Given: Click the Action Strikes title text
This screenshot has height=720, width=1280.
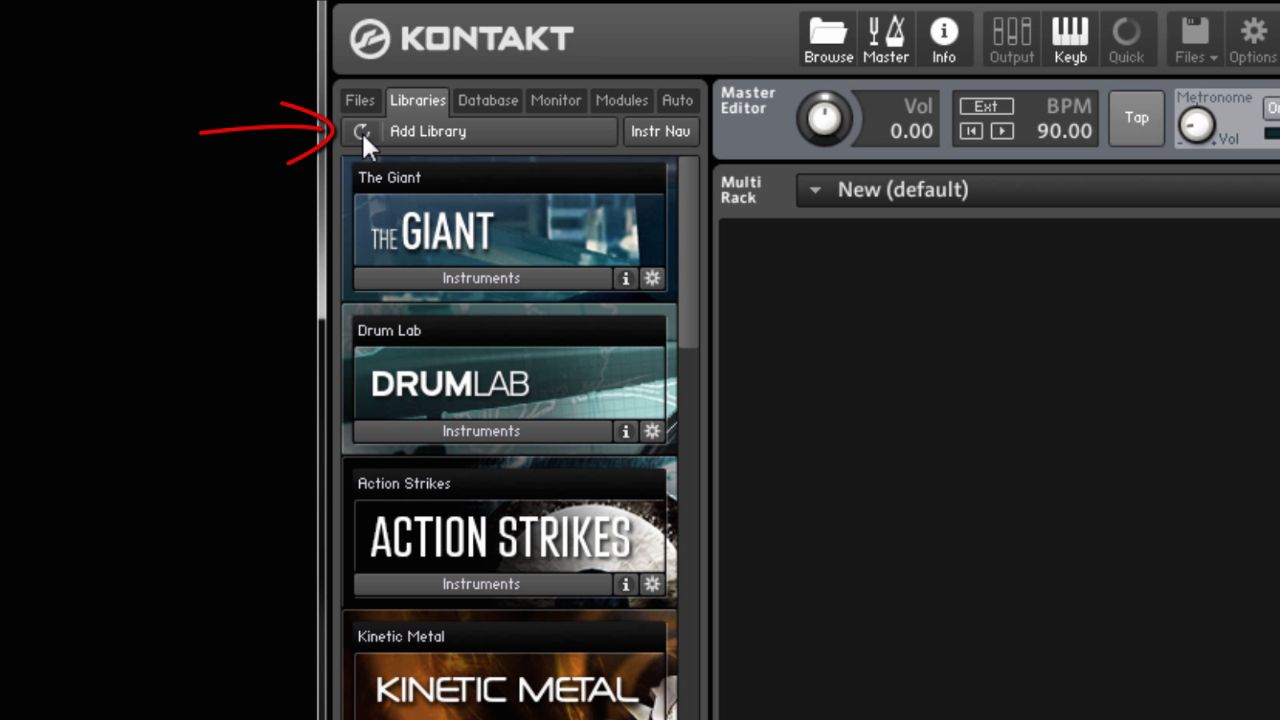Looking at the screenshot, I should pyautogui.click(x=404, y=483).
